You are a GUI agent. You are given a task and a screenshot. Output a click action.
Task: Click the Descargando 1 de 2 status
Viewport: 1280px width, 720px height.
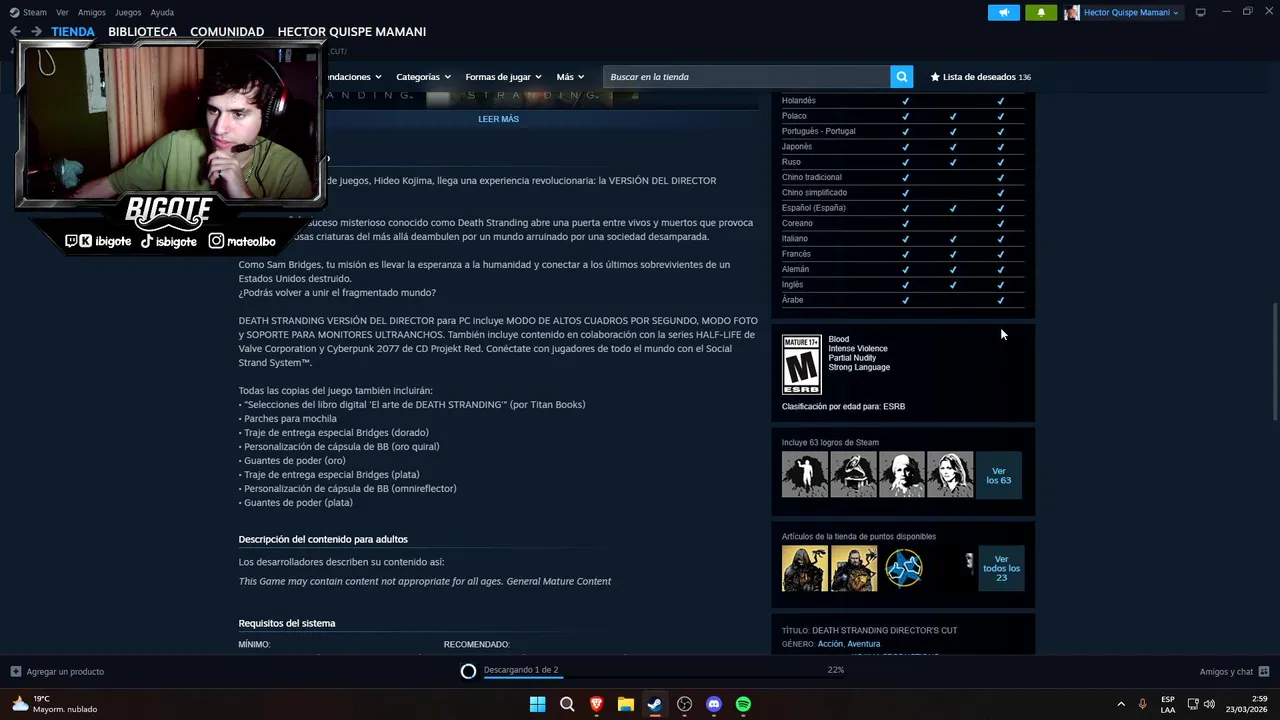(x=521, y=670)
